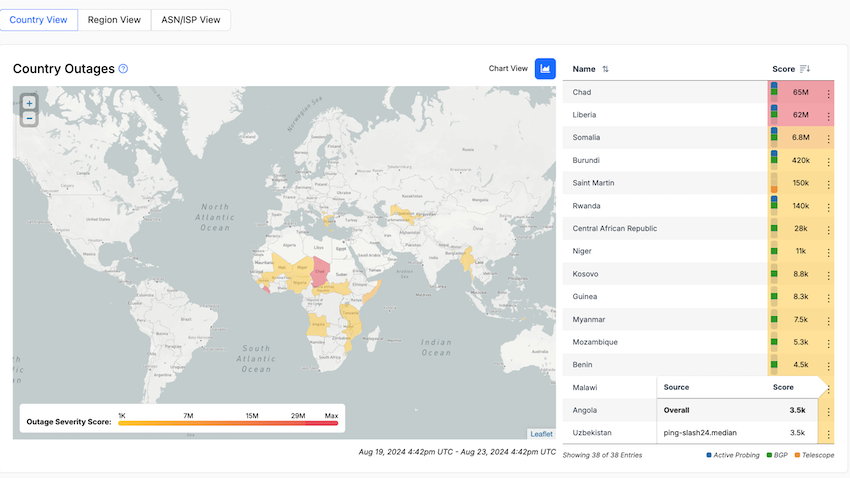Toggle the Chart View button
The height and width of the screenshot is (478, 850).
click(545, 68)
